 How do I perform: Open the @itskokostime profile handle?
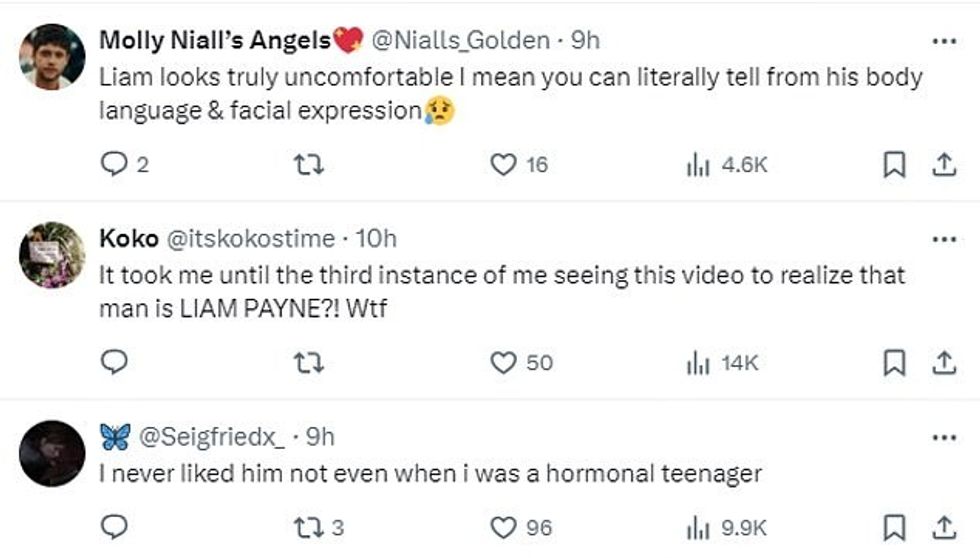tap(251, 239)
